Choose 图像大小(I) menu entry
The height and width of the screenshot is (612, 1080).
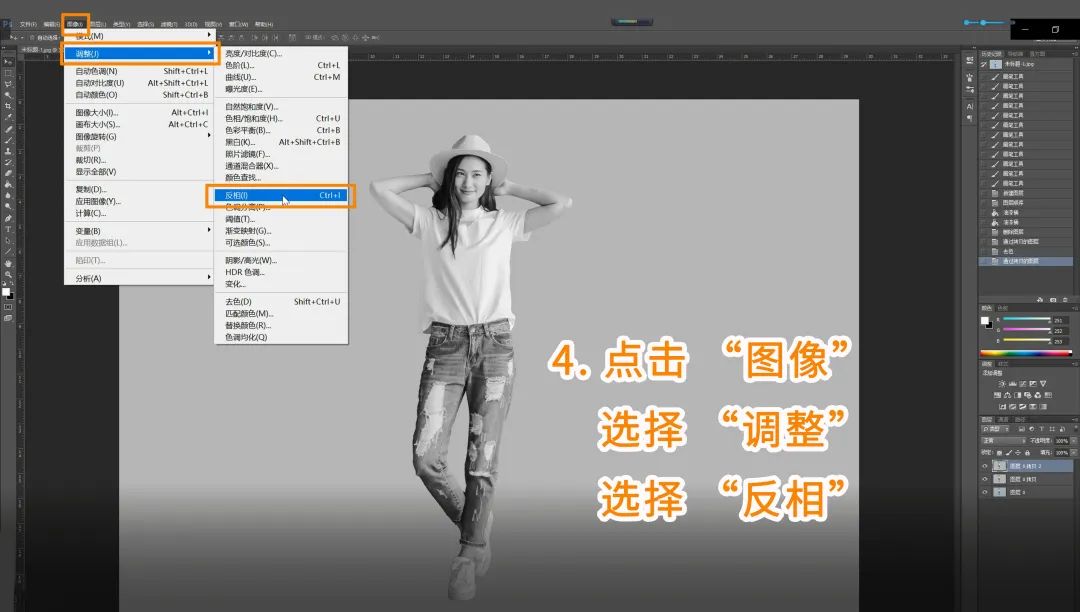pyautogui.click(x=140, y=112)
